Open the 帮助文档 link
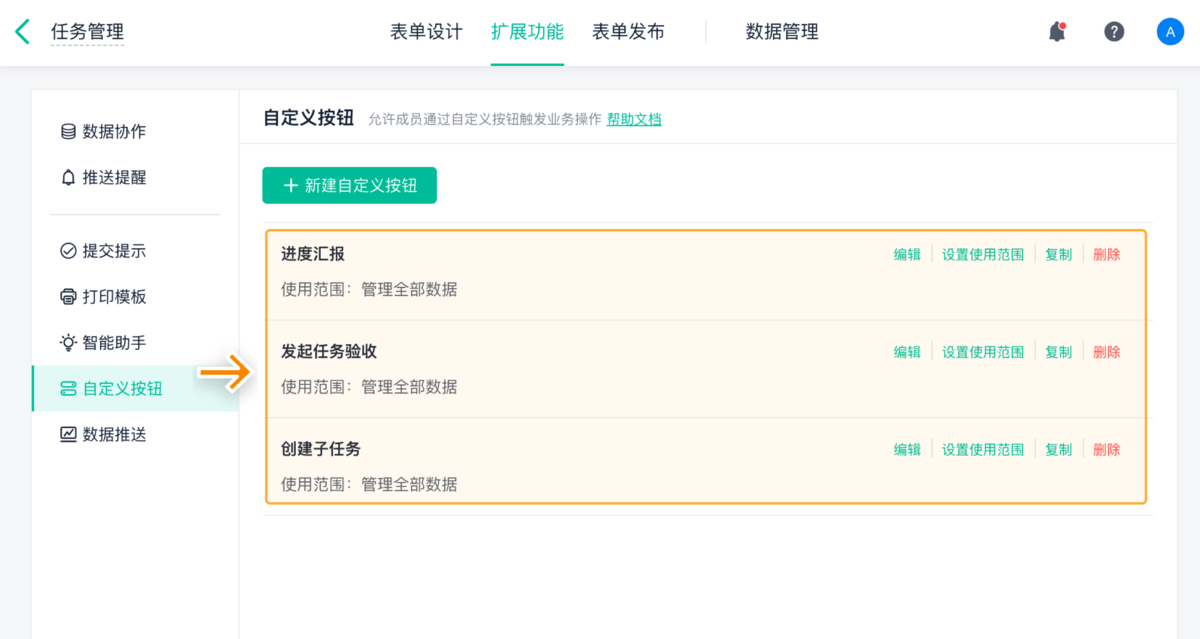Image resolution: width=1200 pixels, height=639 pixels. click(634, 120)
